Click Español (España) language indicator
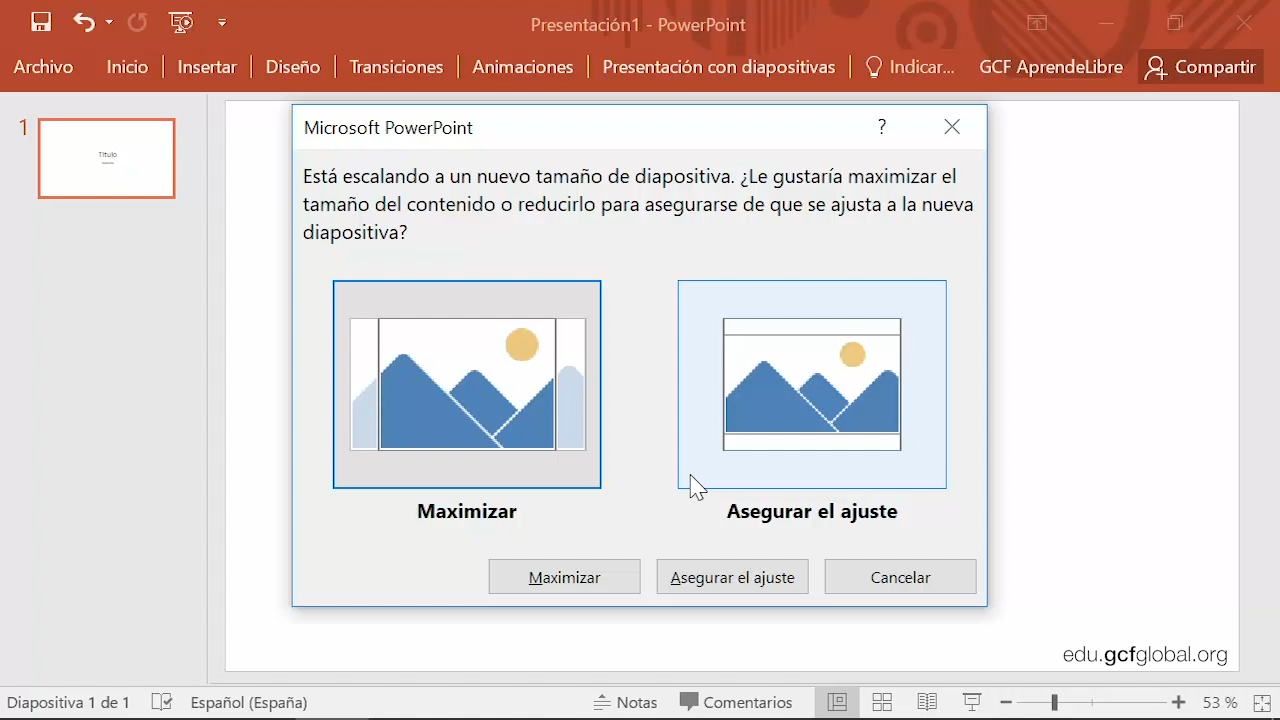Screen dimensions: 1280x720 coord(249,702)
